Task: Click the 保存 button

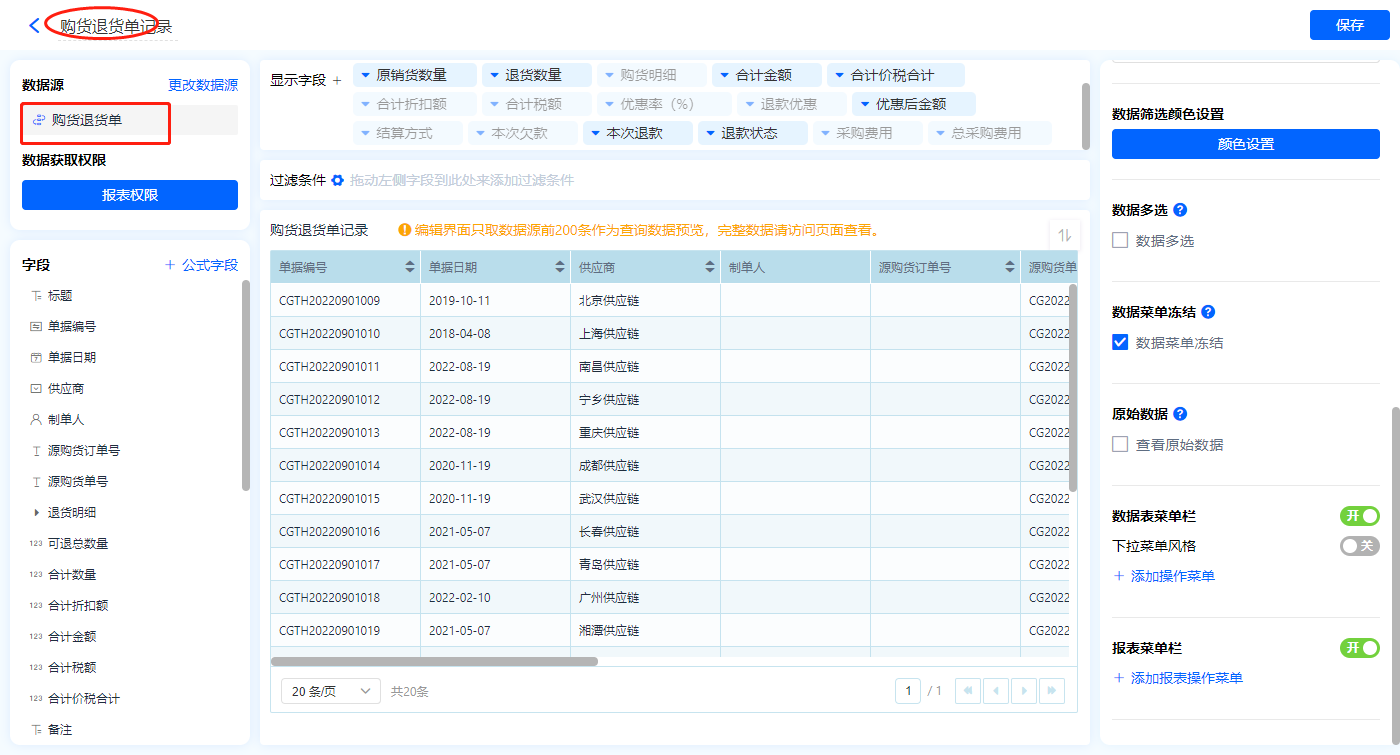Action: [x=1349, y=25]
